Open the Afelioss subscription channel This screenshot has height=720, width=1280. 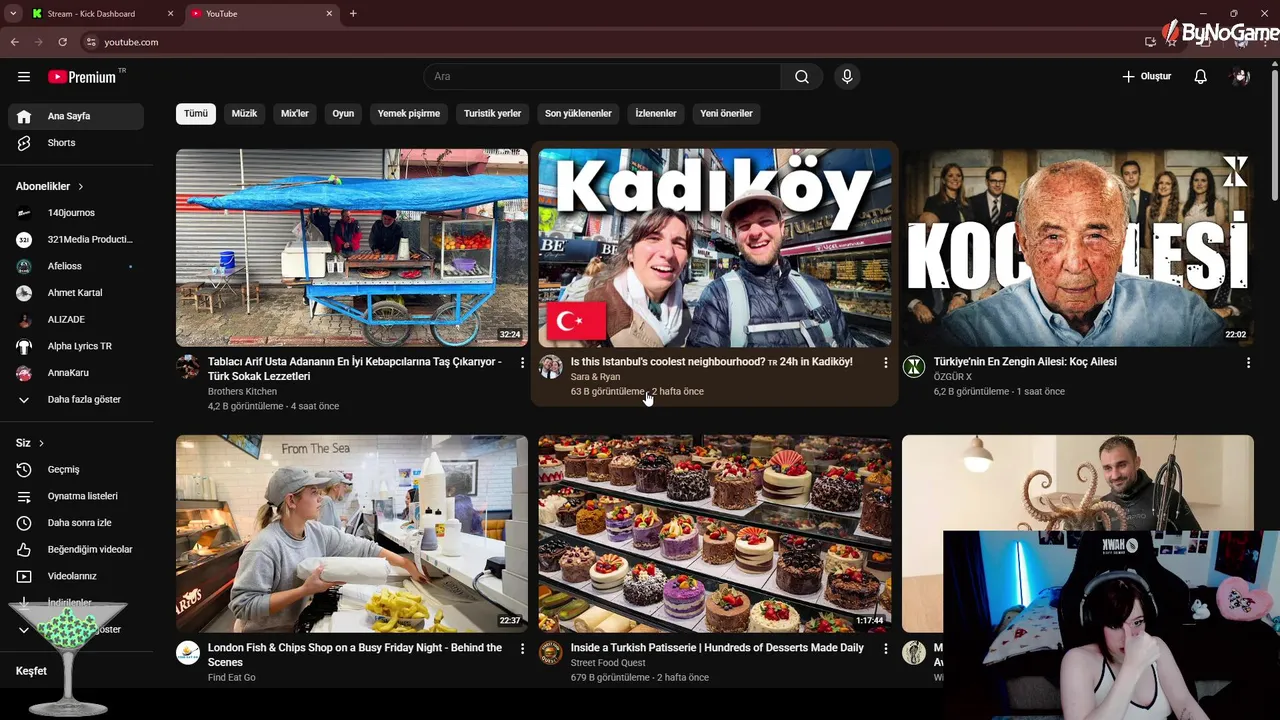[76, 266]
